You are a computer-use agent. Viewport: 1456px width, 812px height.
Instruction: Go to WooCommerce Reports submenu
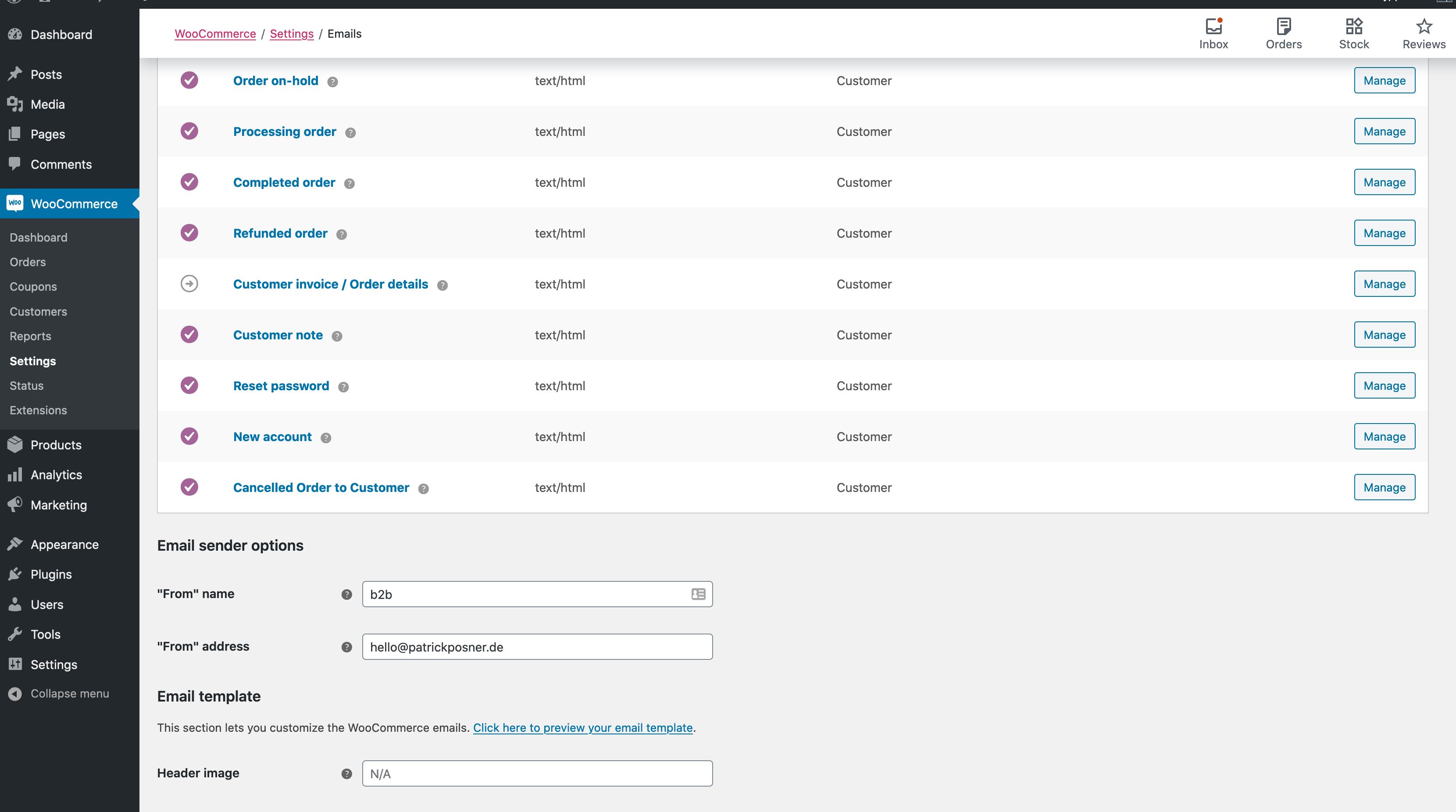31,336
